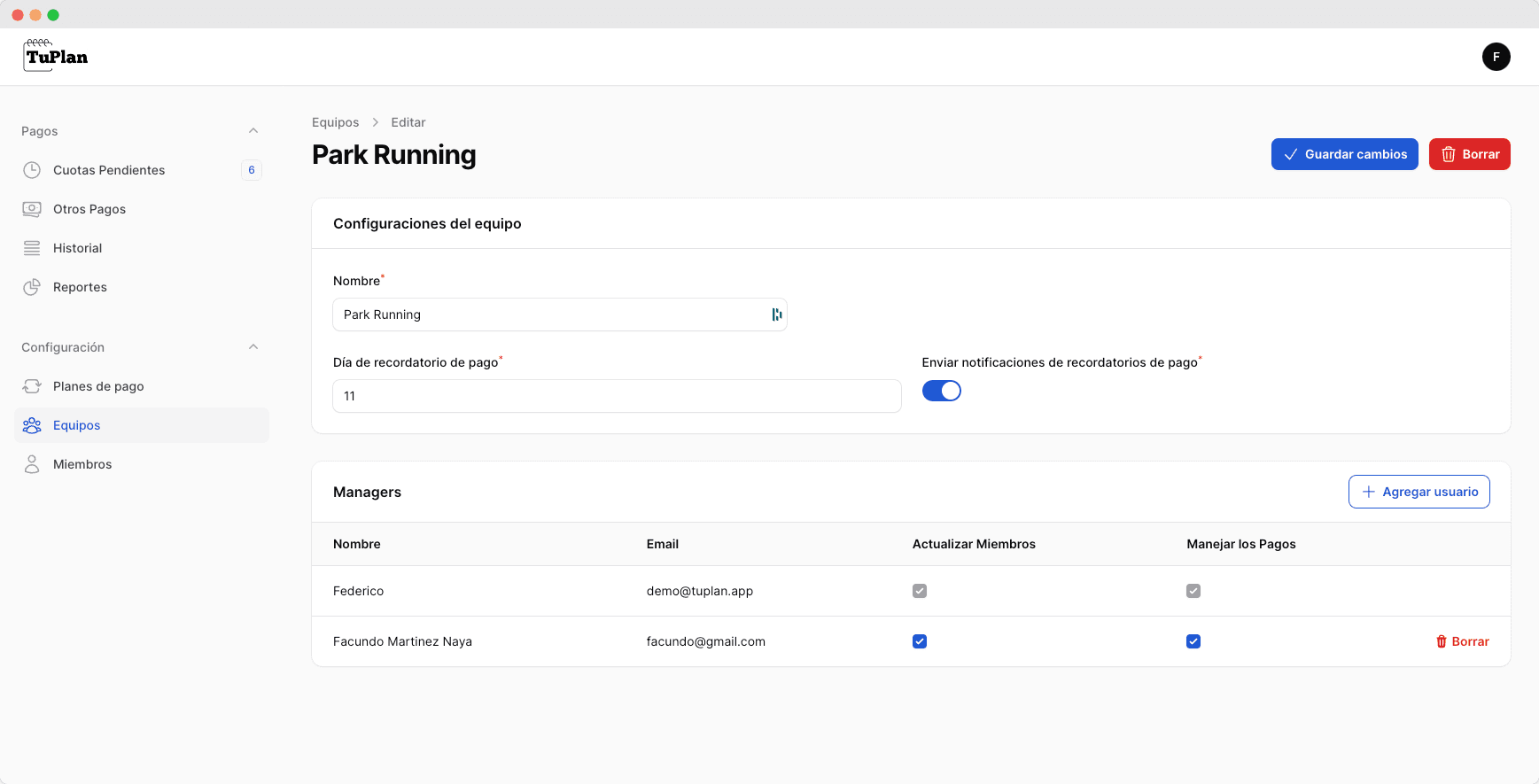1539x784 pixels.
Task: Collapse the Pagos sidebar section
Action: [253, 131]
